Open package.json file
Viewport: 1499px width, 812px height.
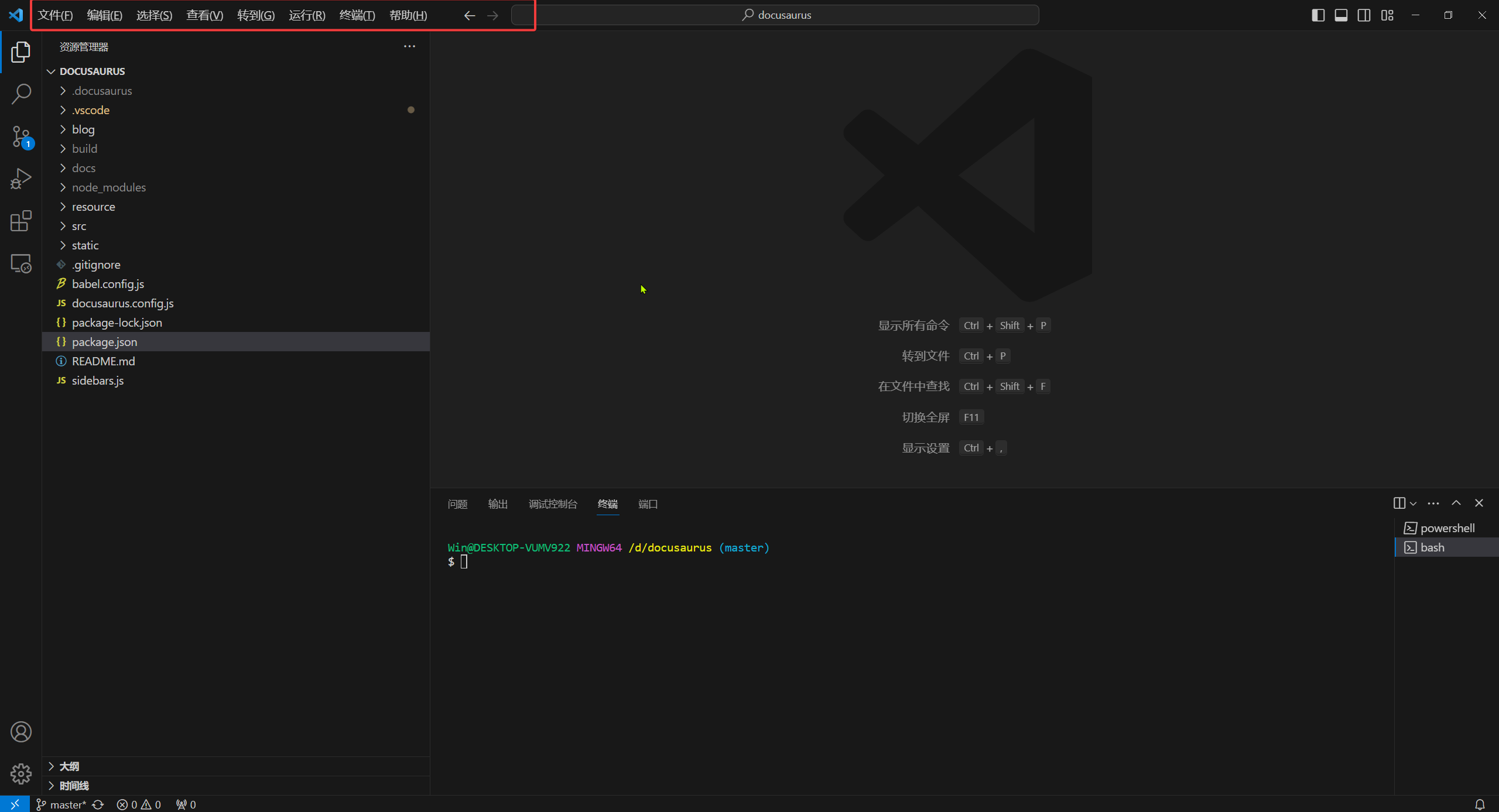(x=236, y=342)
